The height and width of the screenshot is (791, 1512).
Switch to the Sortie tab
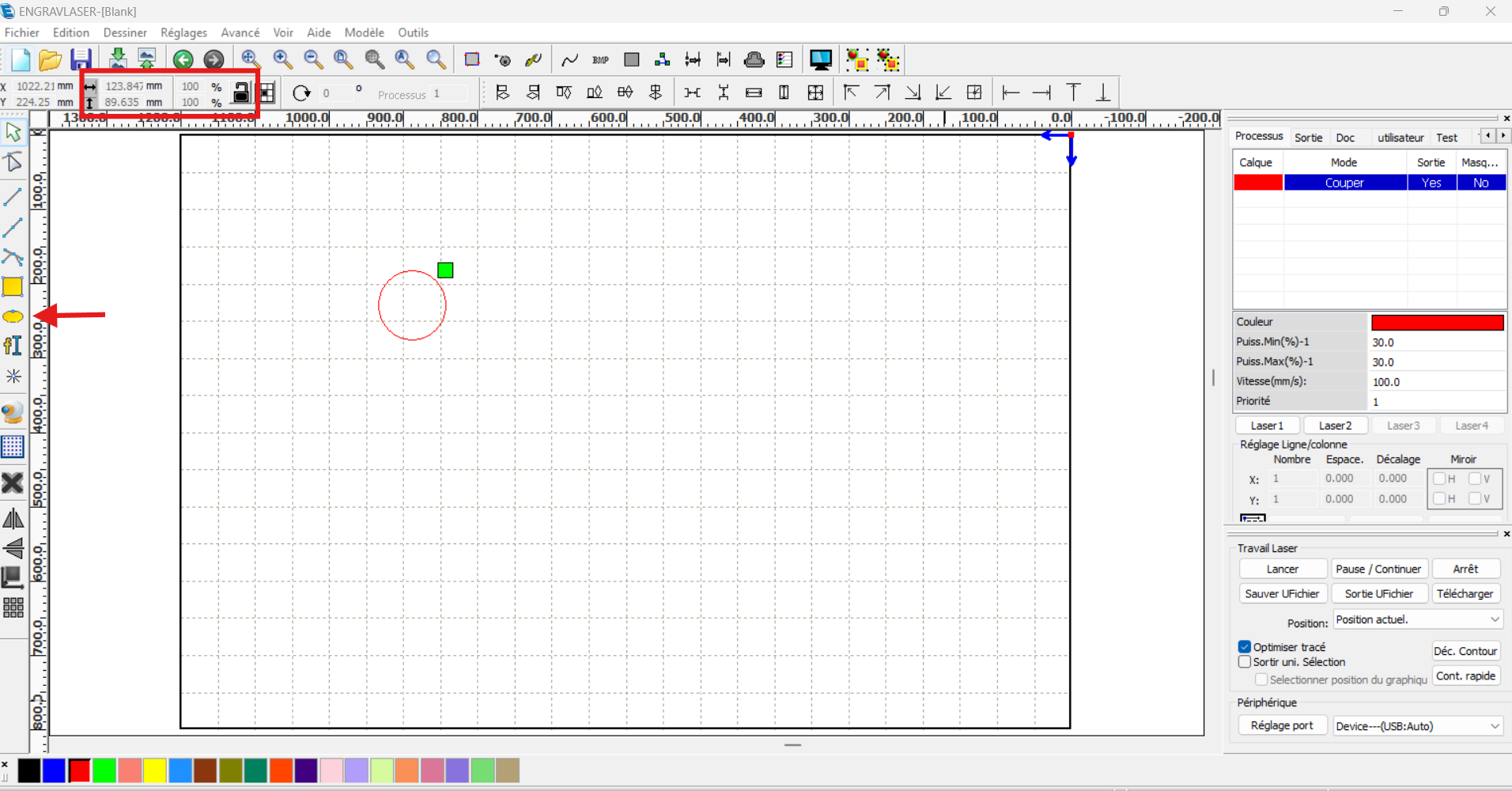pyautogui.click(x=1308, y=138)
